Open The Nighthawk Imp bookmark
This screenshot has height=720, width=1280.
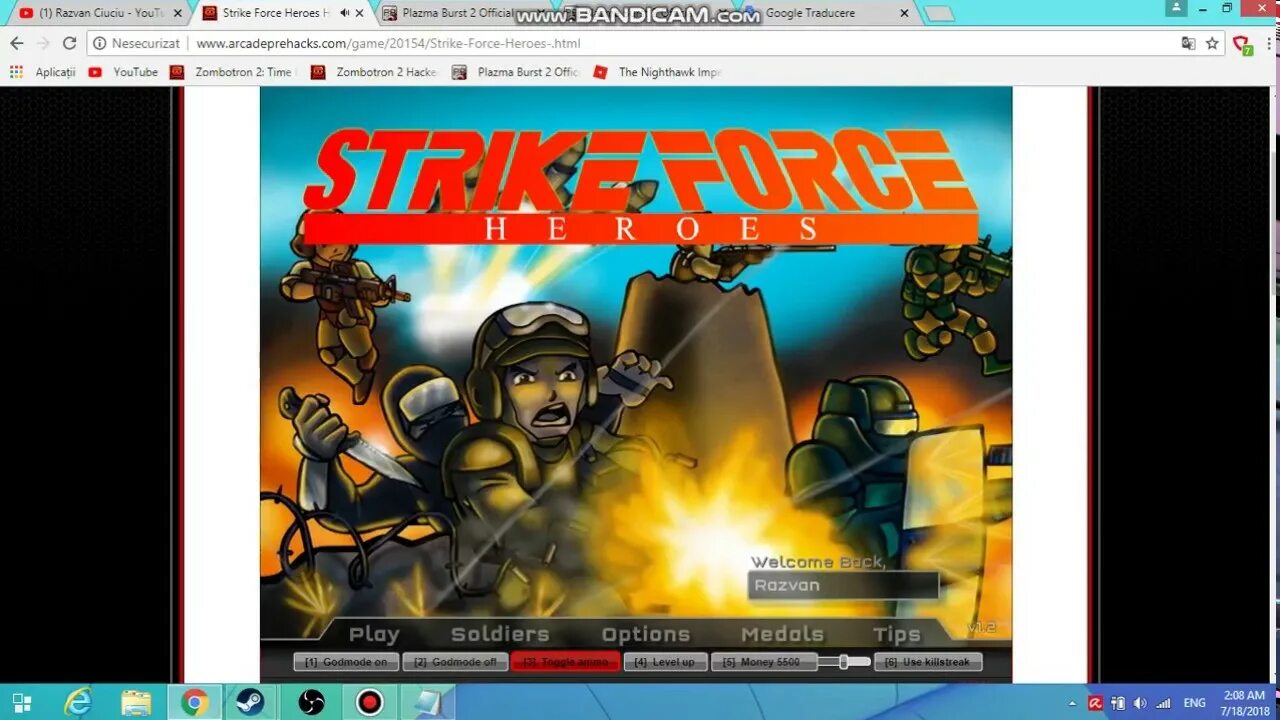click(x=657, y=72)
